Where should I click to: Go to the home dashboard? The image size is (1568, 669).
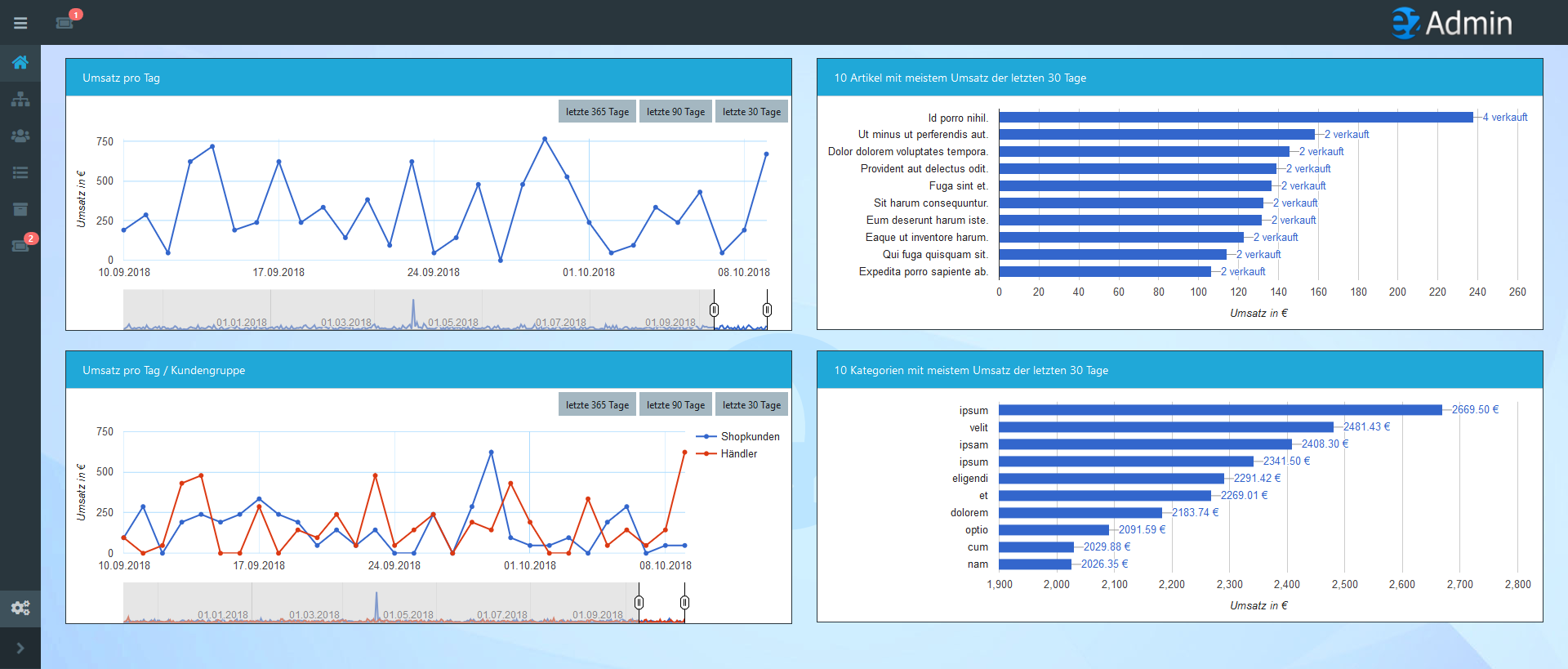coord(20,63)
